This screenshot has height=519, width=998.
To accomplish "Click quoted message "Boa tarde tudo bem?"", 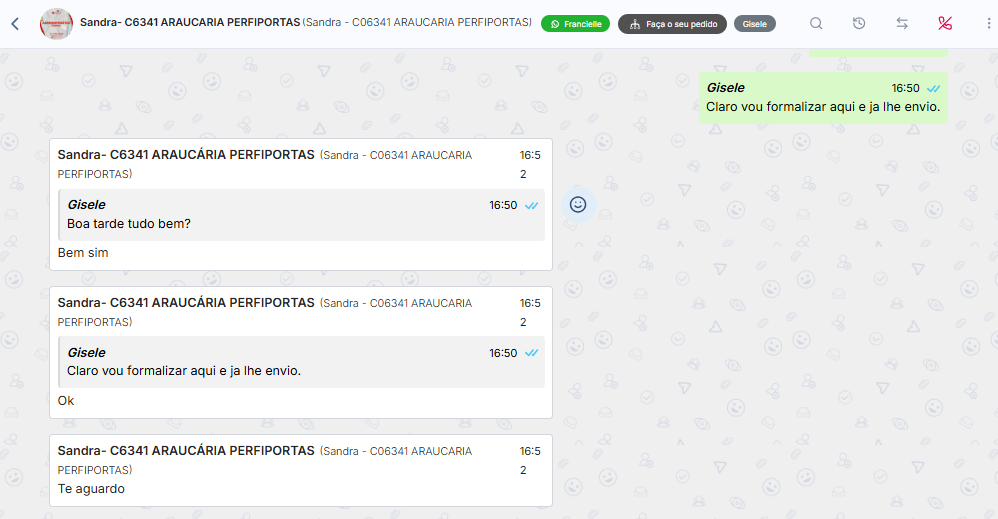I will [128, 224].
